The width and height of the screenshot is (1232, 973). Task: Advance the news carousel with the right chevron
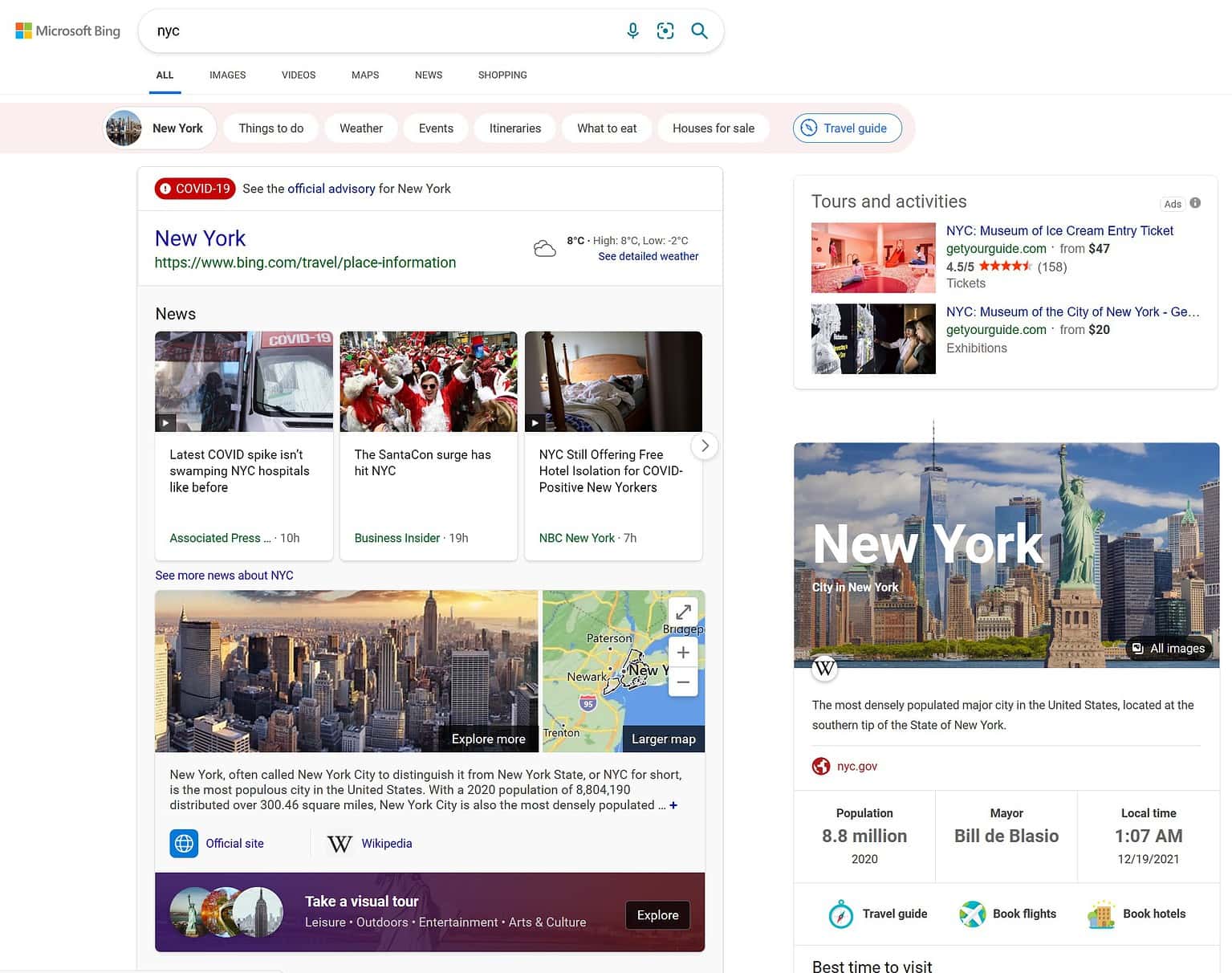click(704, 446)
